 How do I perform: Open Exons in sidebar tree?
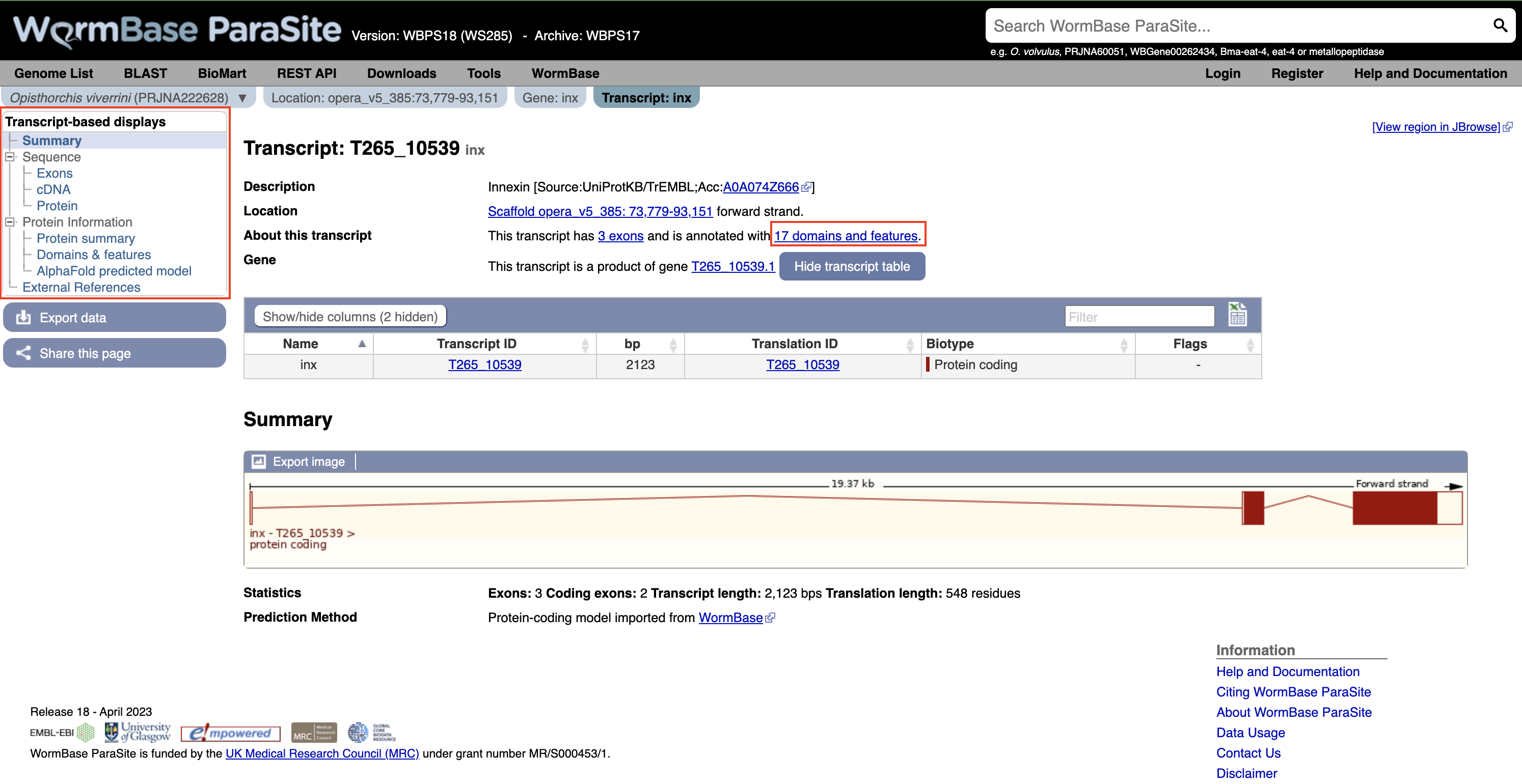tap(55, 173)
